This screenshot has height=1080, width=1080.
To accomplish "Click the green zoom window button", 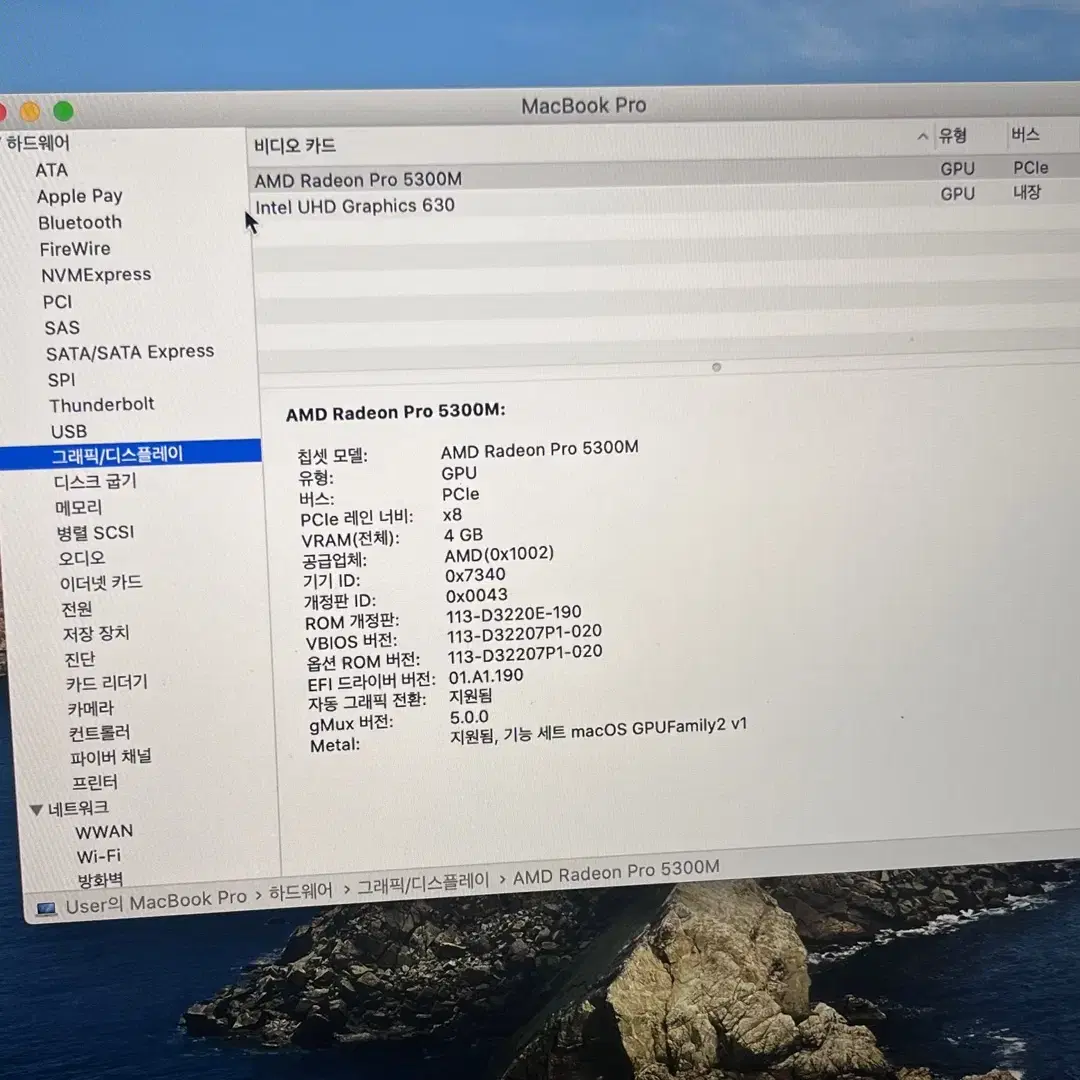I will 63,112.
